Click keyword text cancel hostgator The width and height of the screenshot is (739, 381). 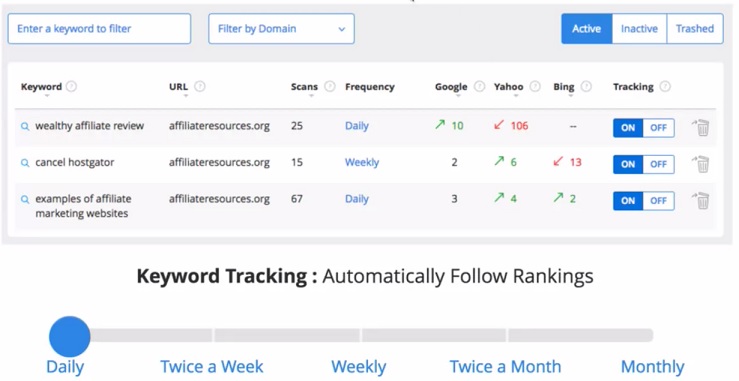75,162
